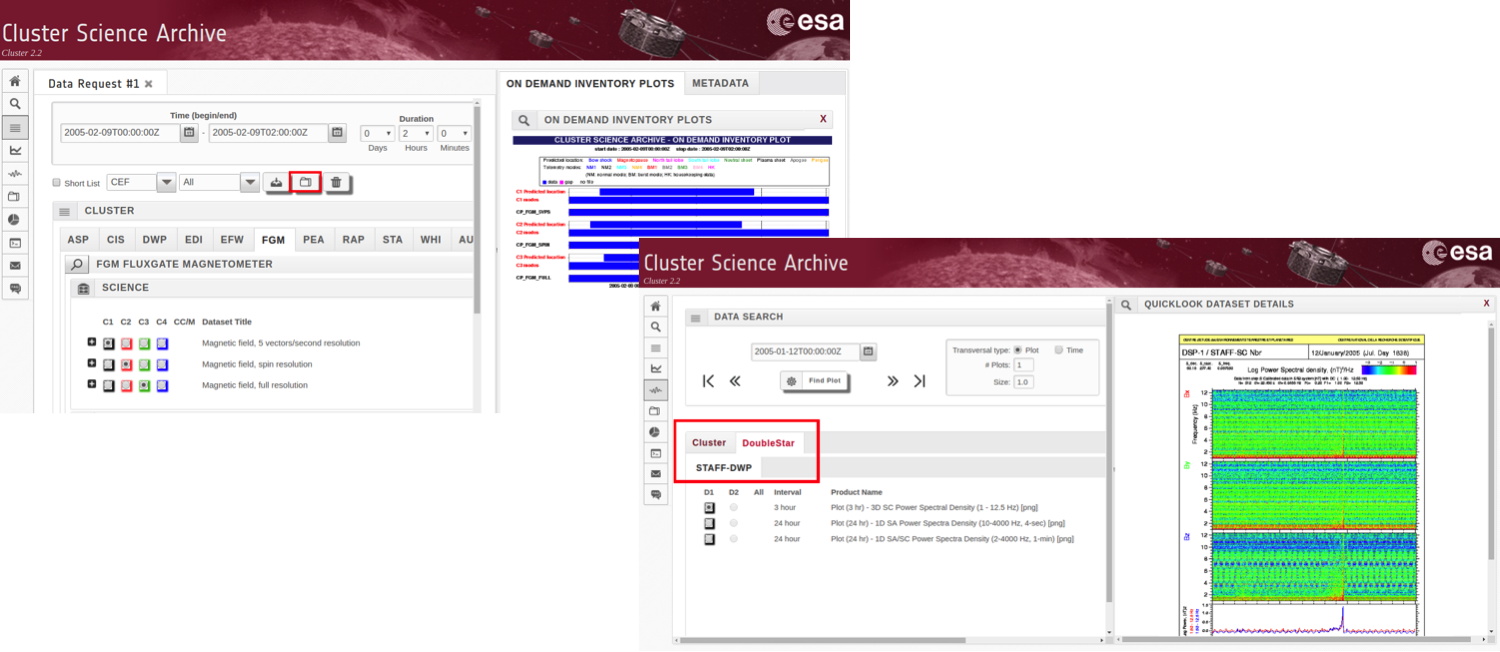Select the STAFF-DWP tab
The width and height of the screenshot is (1500, 652).
click(x=724, y=467)
